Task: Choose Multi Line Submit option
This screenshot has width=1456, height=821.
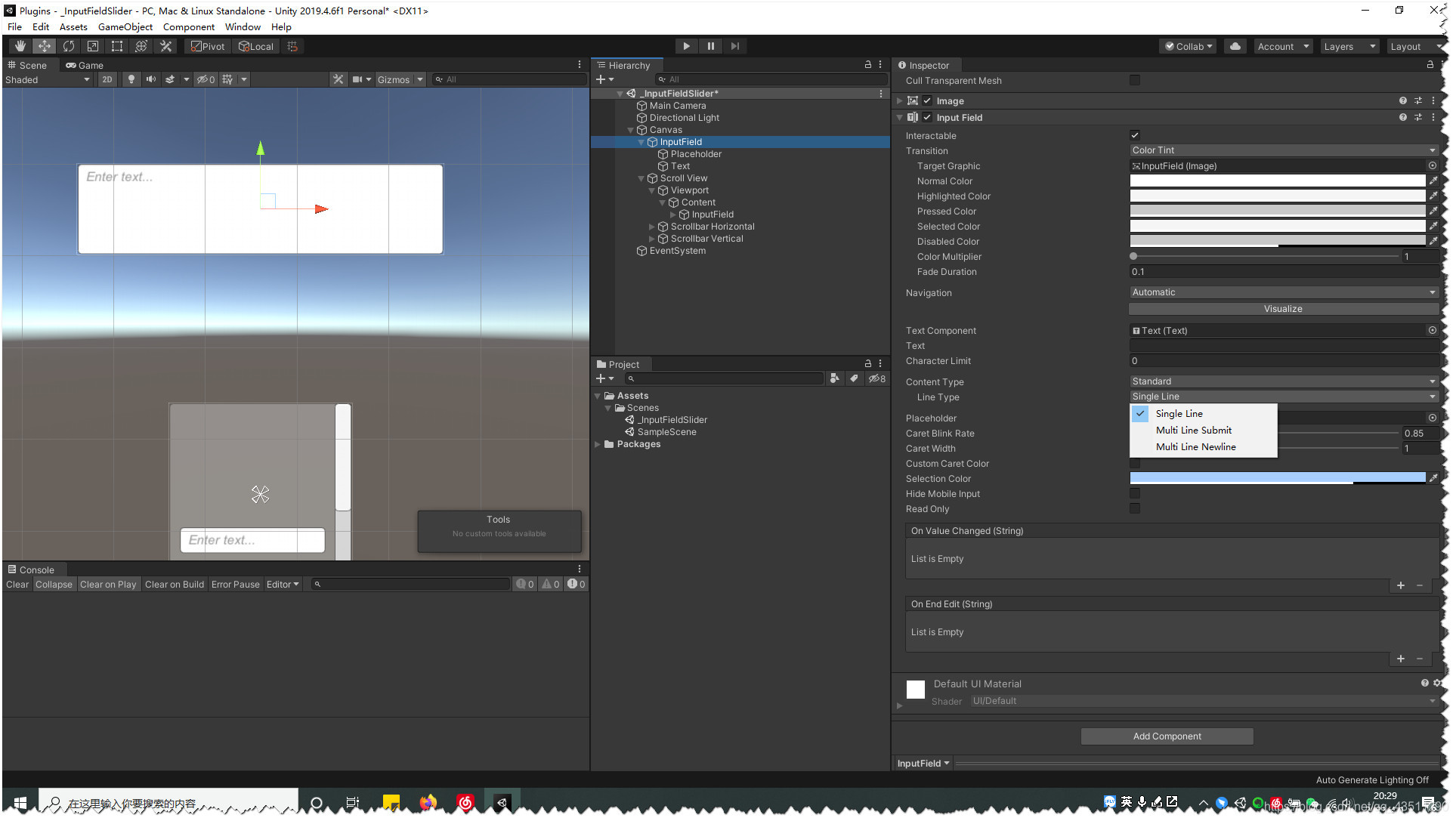Action: coord(1193,430)
